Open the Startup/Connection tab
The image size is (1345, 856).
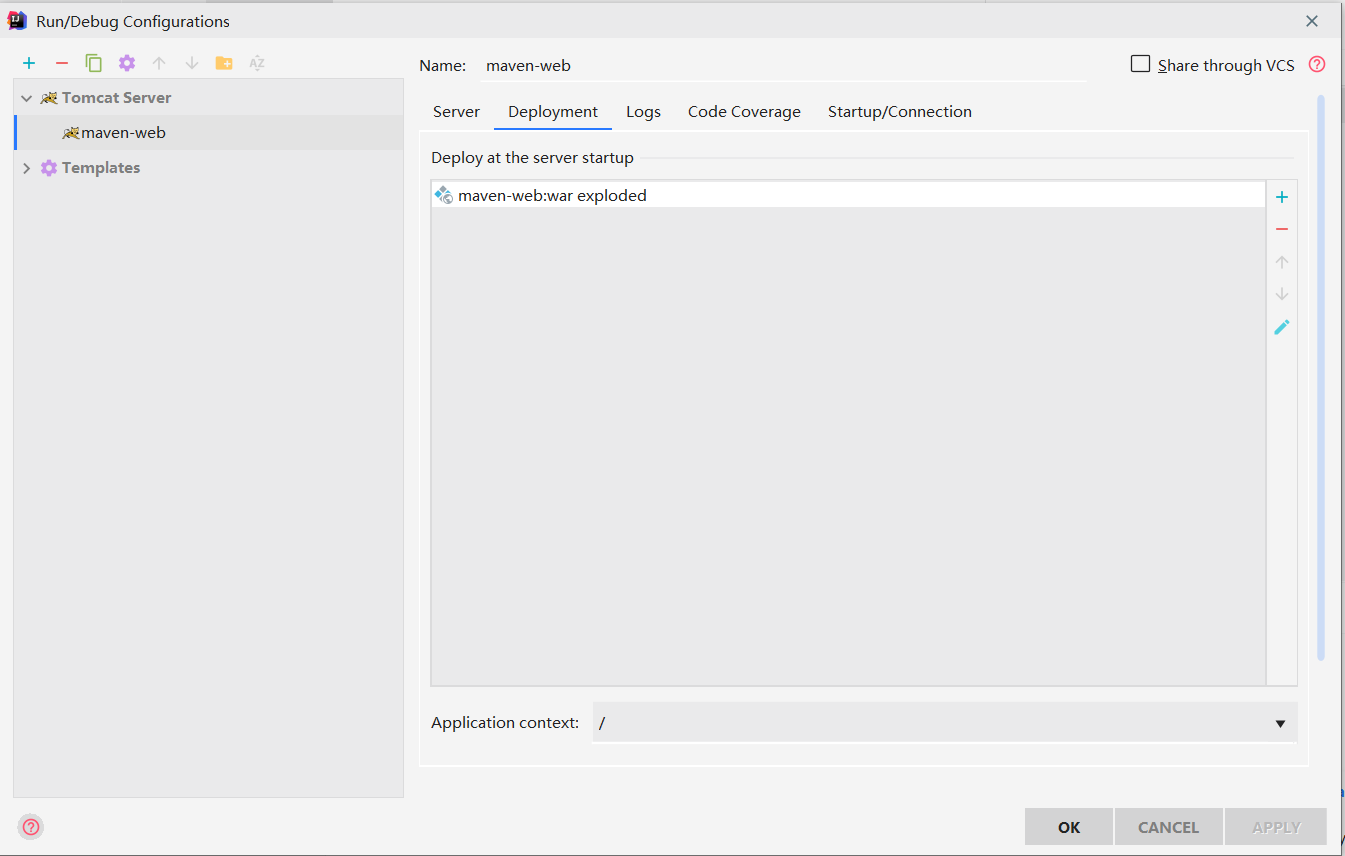click(900, 112)
